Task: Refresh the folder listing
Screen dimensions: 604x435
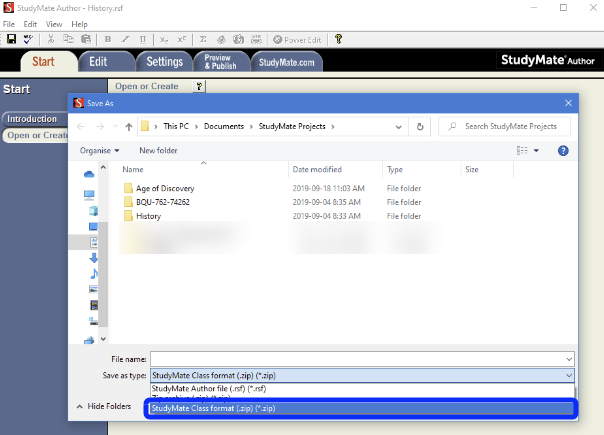Action: 420,126
